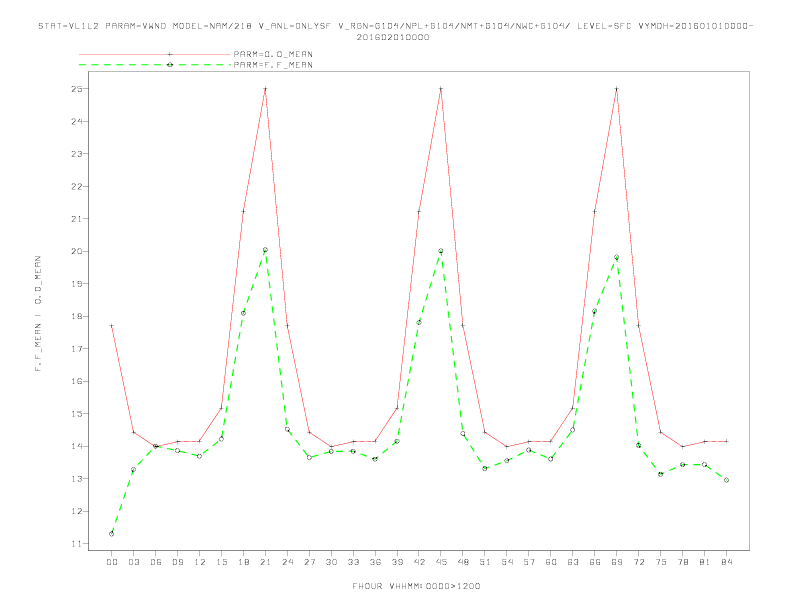Screen dimensions: 792x612
Task: Click x-axis tick label 42
Action: pyautogui.click(x=419, y=562)
